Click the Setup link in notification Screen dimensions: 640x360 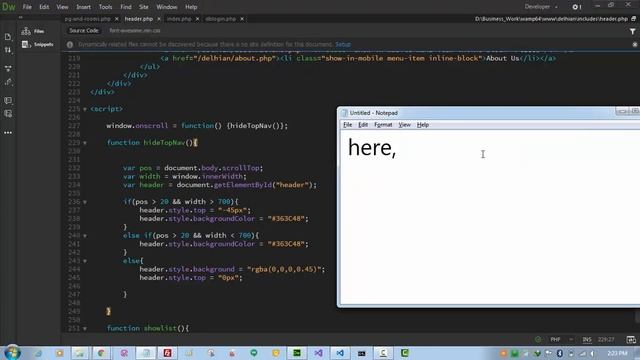pos(343,44)
